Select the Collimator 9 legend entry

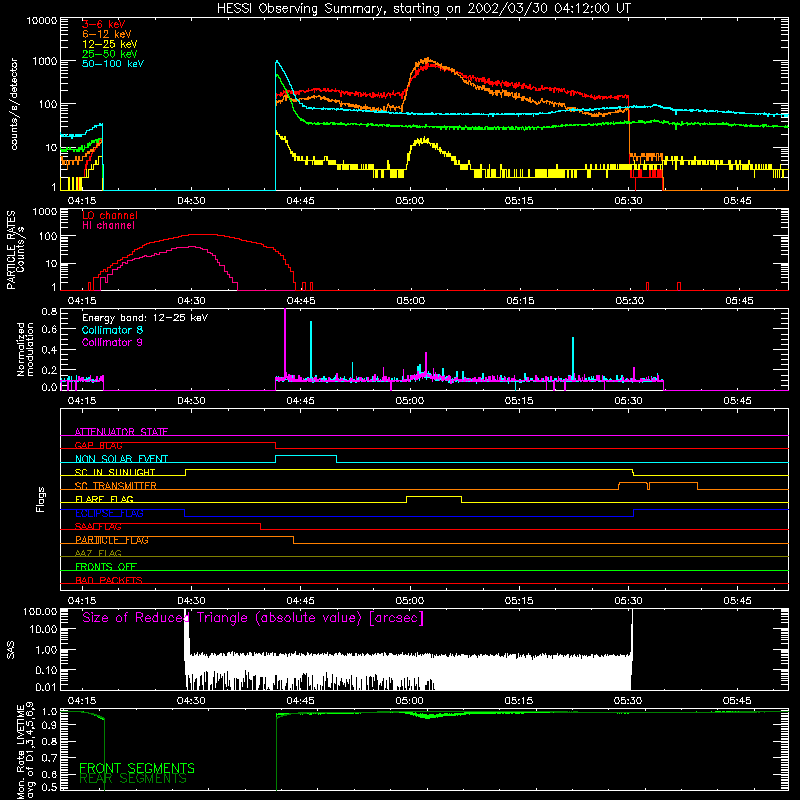coord(112,342)
